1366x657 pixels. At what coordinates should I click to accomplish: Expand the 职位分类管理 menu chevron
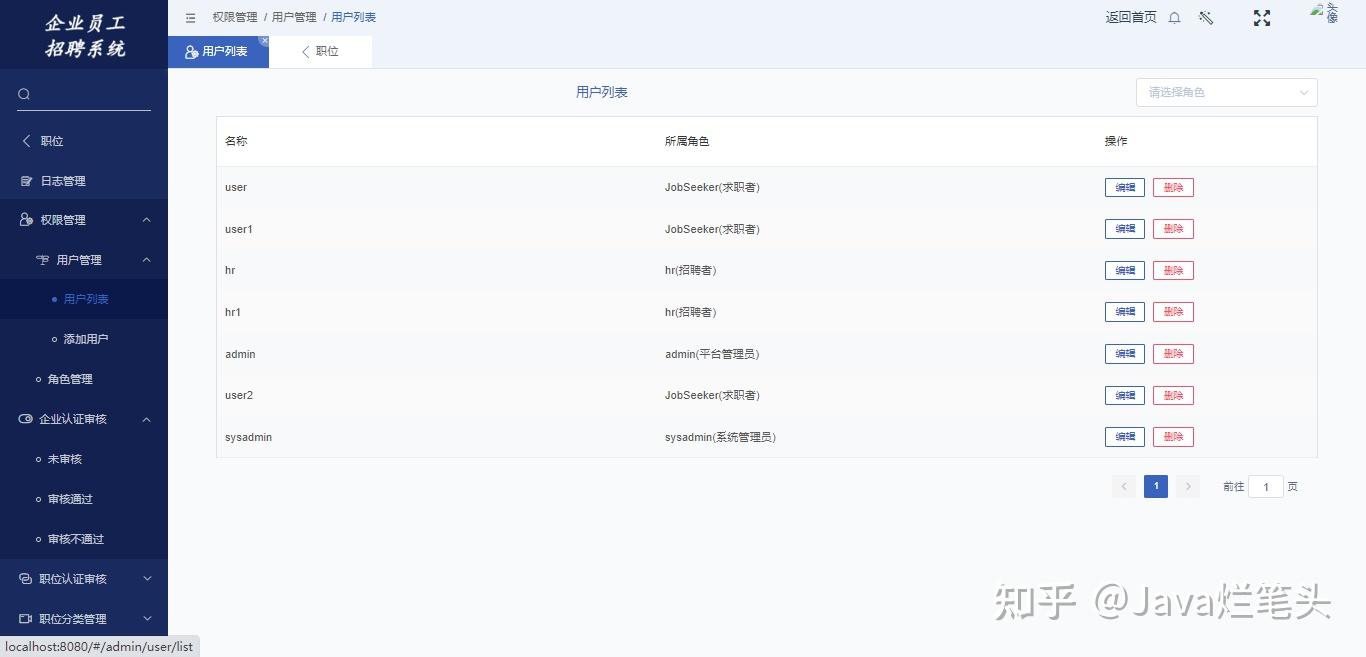click(x=147, y=619)
